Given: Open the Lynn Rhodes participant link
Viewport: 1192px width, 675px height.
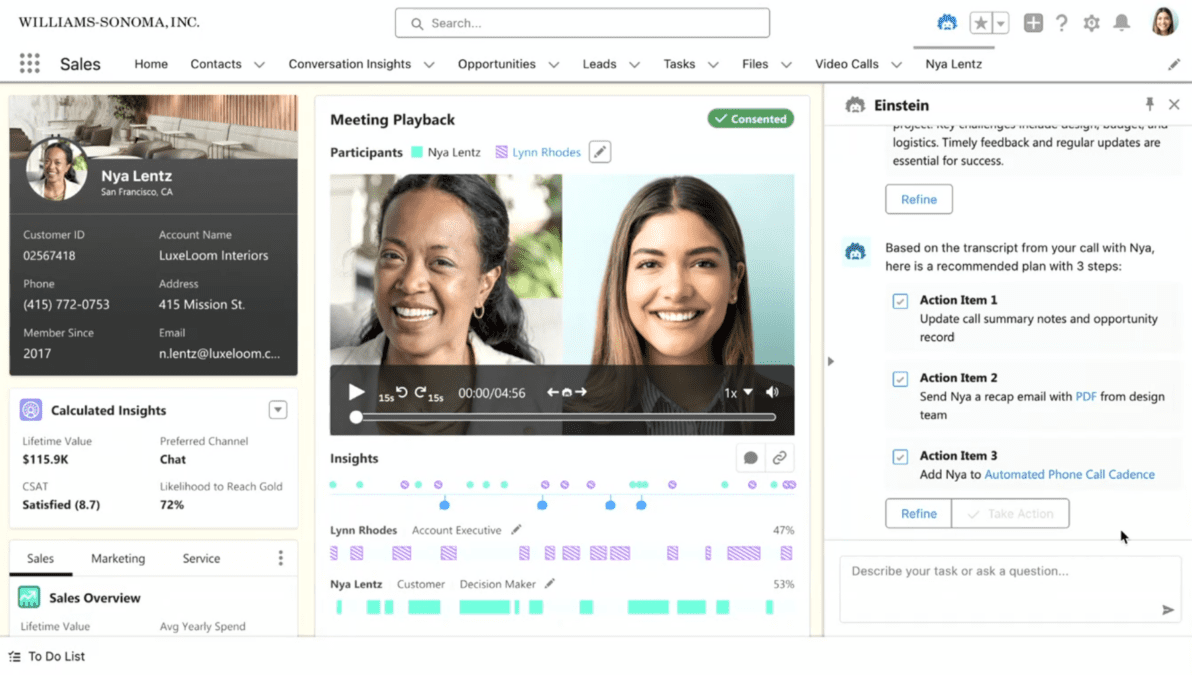Looking at the screenshot, I should [x=546, y=152].
